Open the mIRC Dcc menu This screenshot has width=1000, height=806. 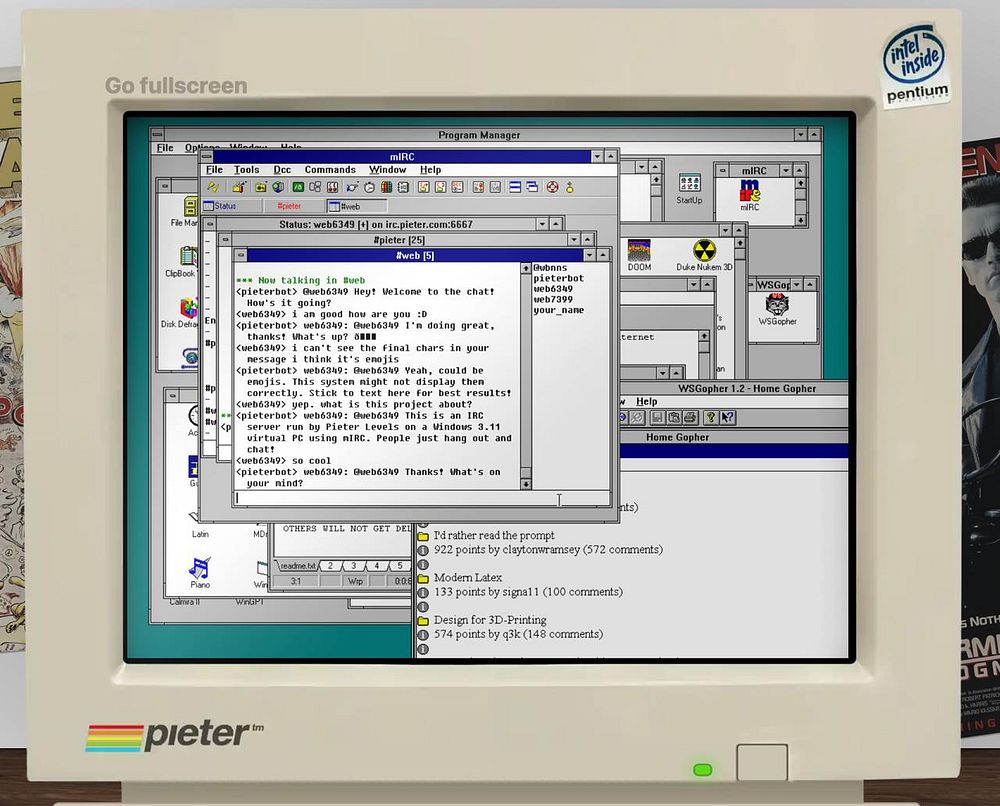pyautogui.click(x=282, y=170)
